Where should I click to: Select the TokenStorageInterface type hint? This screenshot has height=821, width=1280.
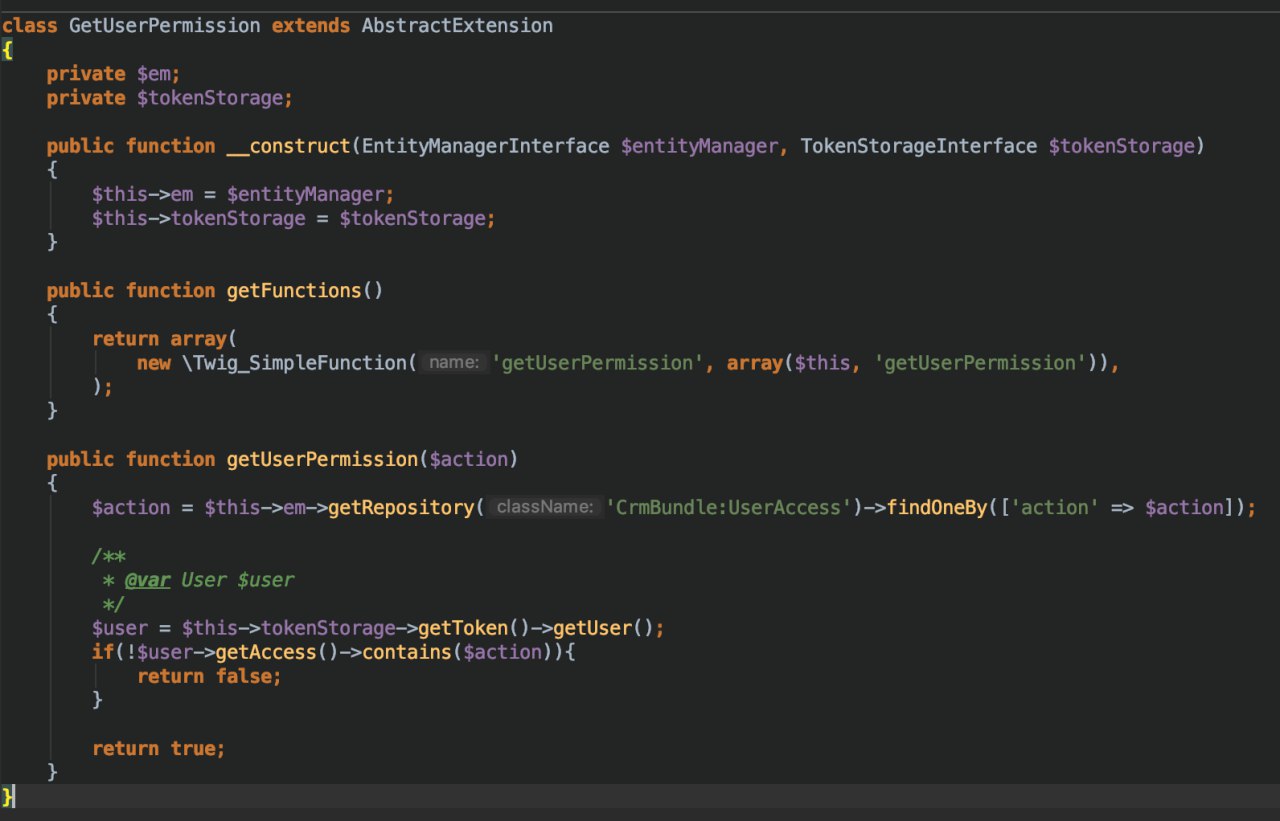(x=919, y=146)
